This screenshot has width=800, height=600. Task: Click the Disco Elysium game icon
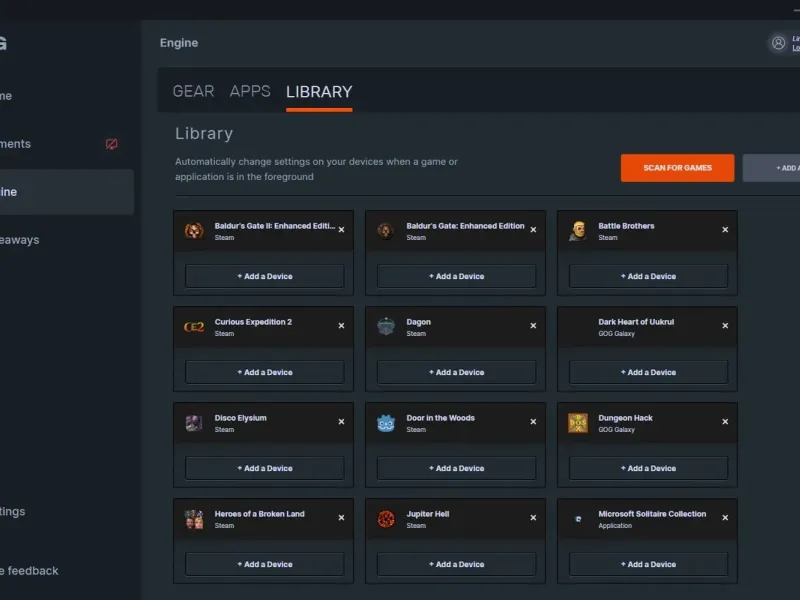[194, 423]
